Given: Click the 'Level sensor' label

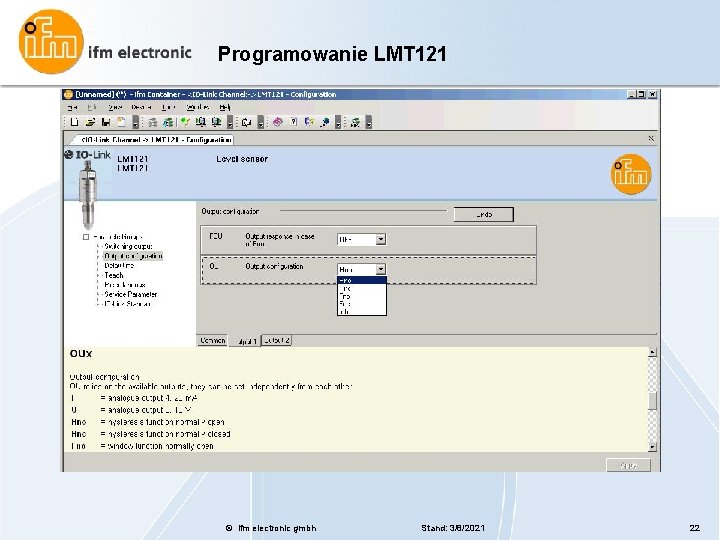Looking at the screenshot, I should pos(242,159).
